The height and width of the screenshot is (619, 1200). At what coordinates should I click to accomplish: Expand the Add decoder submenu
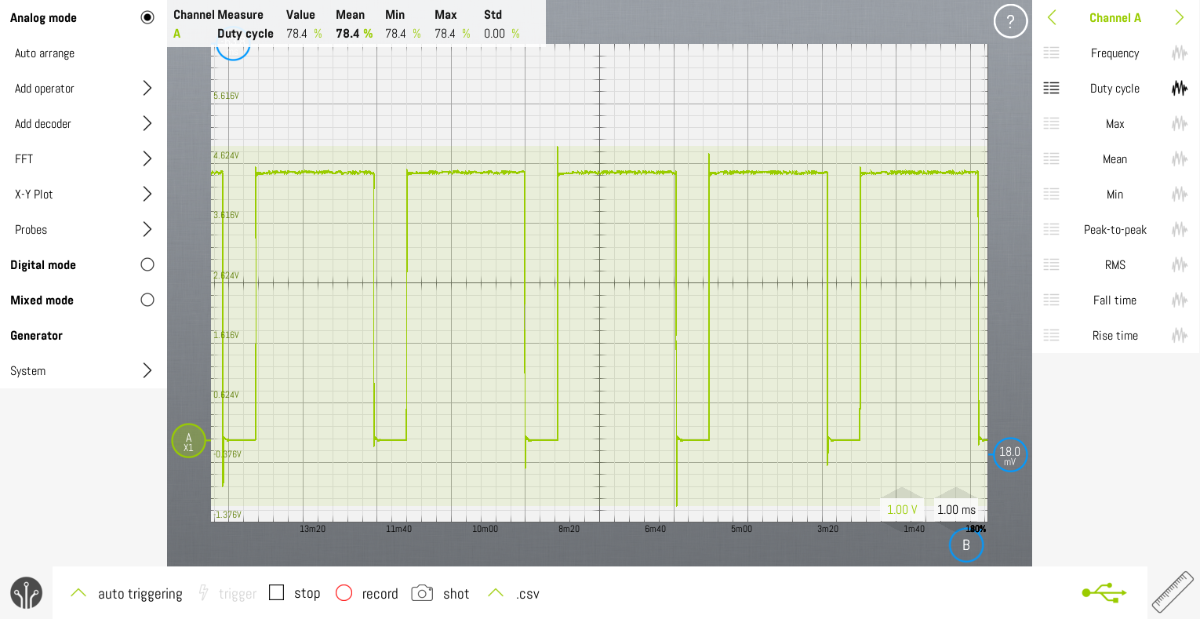(x=147, y=123)
